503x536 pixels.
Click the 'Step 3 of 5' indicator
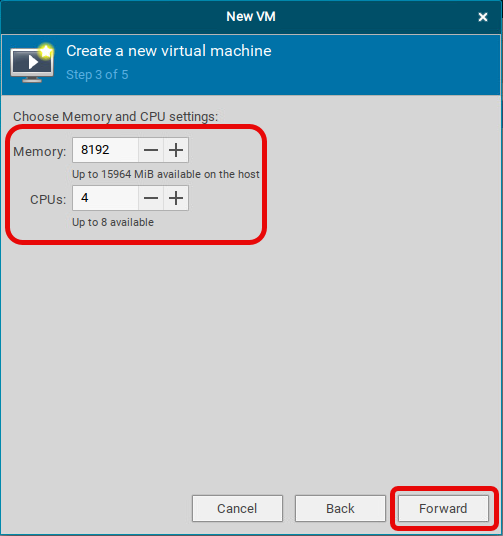click(x=97, y=75)
